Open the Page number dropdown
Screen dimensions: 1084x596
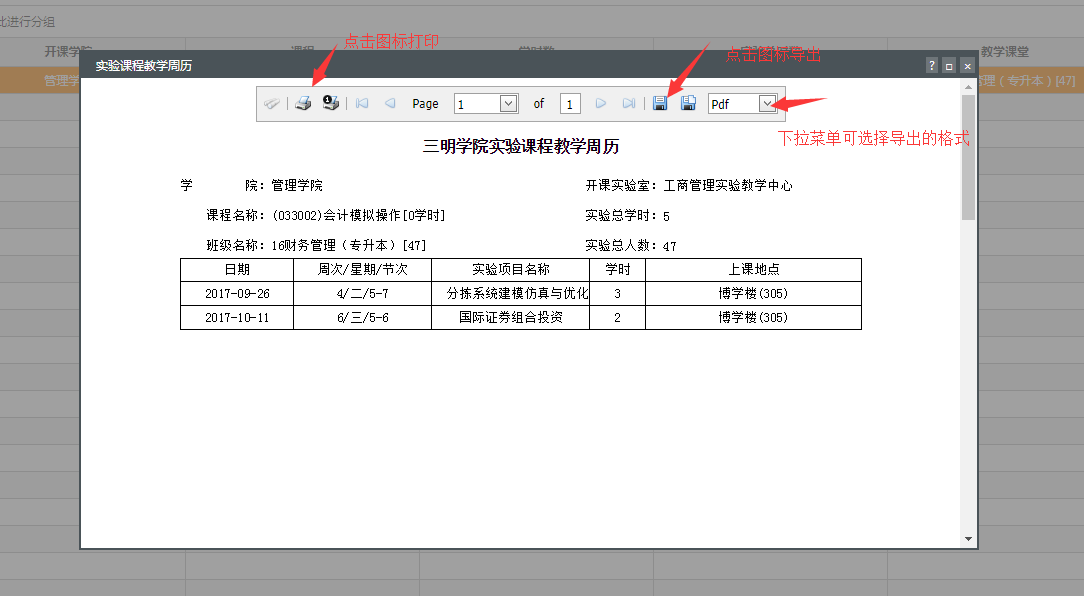click(508, 104)
